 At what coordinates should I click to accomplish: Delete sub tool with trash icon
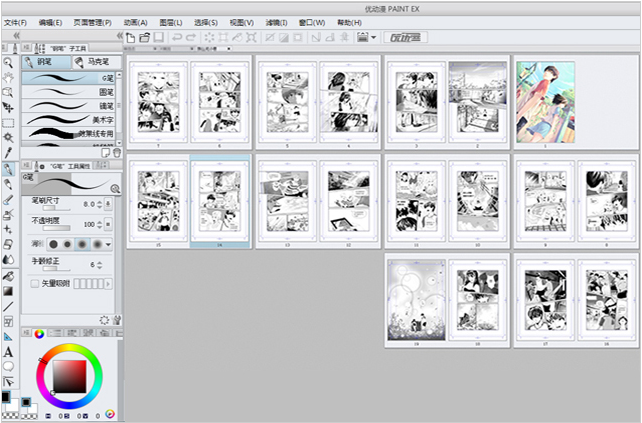(117, 153)
